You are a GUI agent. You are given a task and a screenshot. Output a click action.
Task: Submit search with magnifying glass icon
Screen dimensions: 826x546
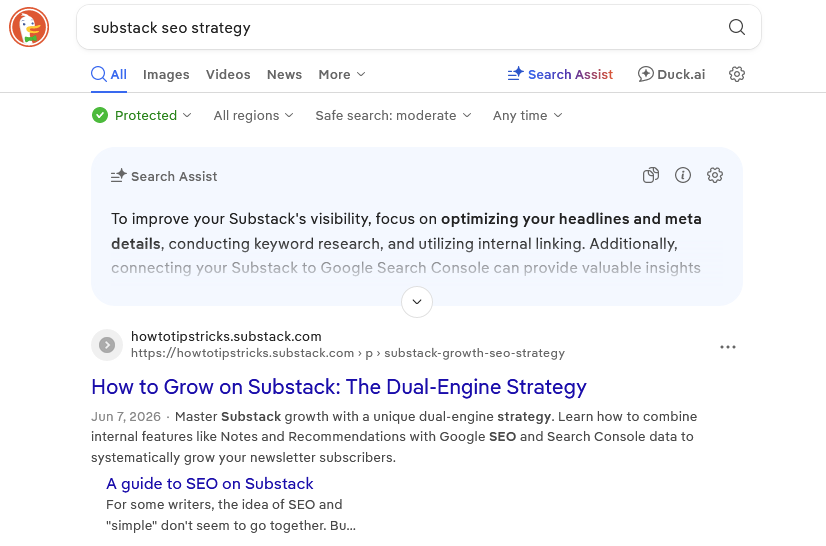click(x=736, y=27)
